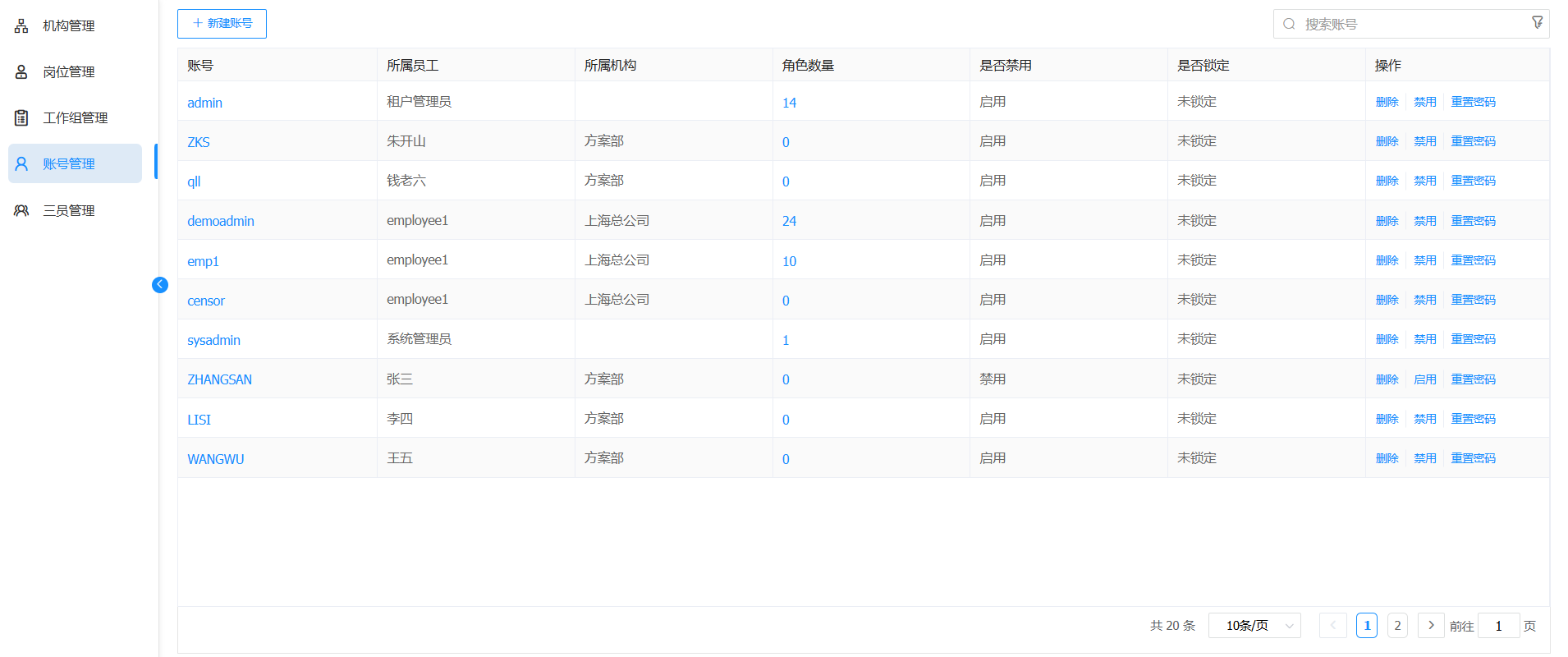Open the filter funnel icon in search box
This screenshot has height=657, width=1568.
tap(1537, 23)
